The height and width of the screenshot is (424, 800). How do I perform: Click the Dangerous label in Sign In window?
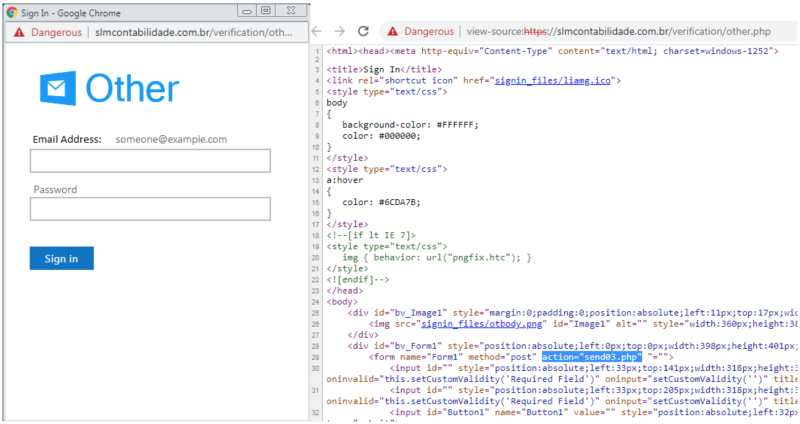click(x=56, y=33)
